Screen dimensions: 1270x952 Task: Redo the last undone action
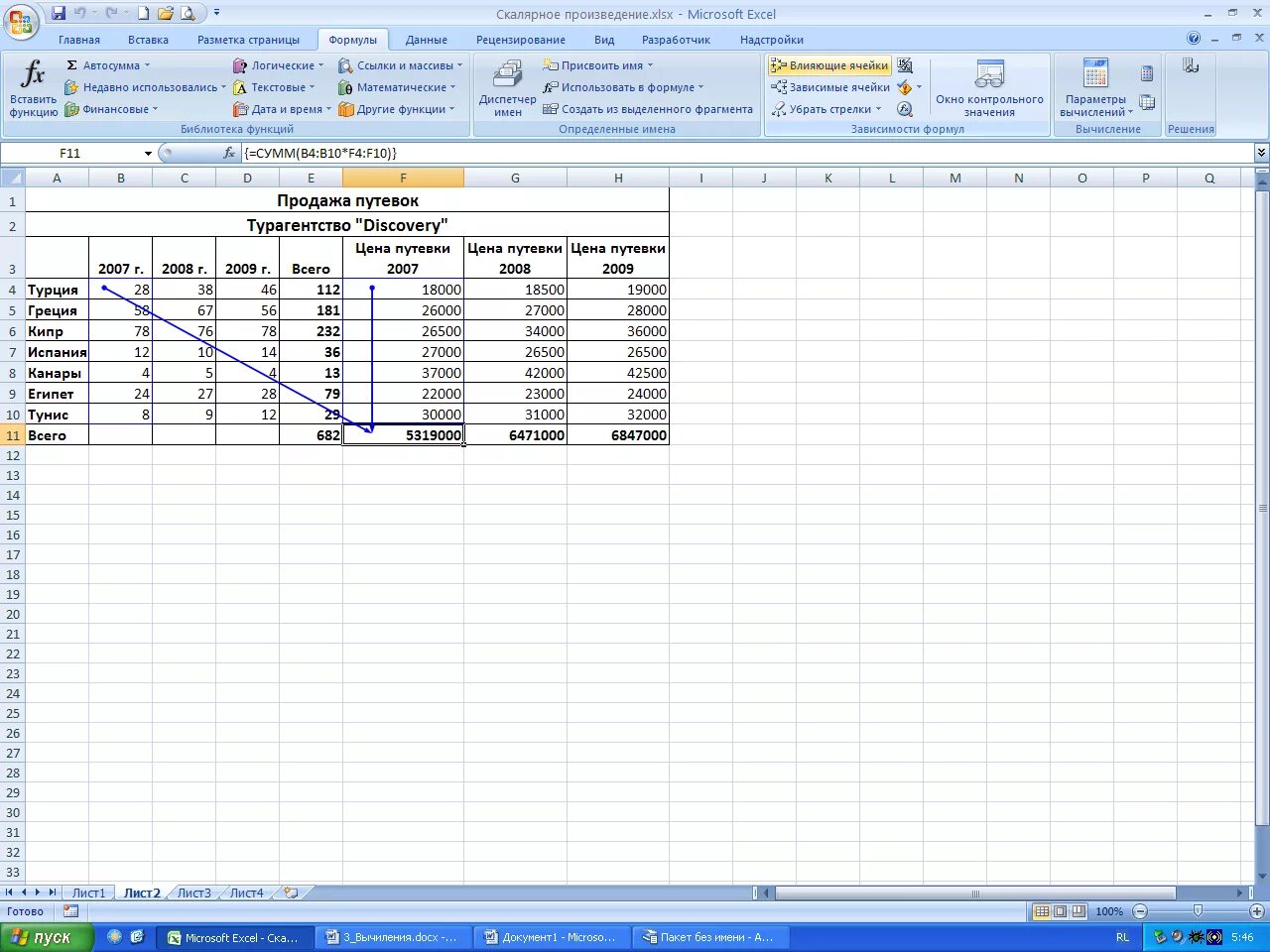click(111, 14)
